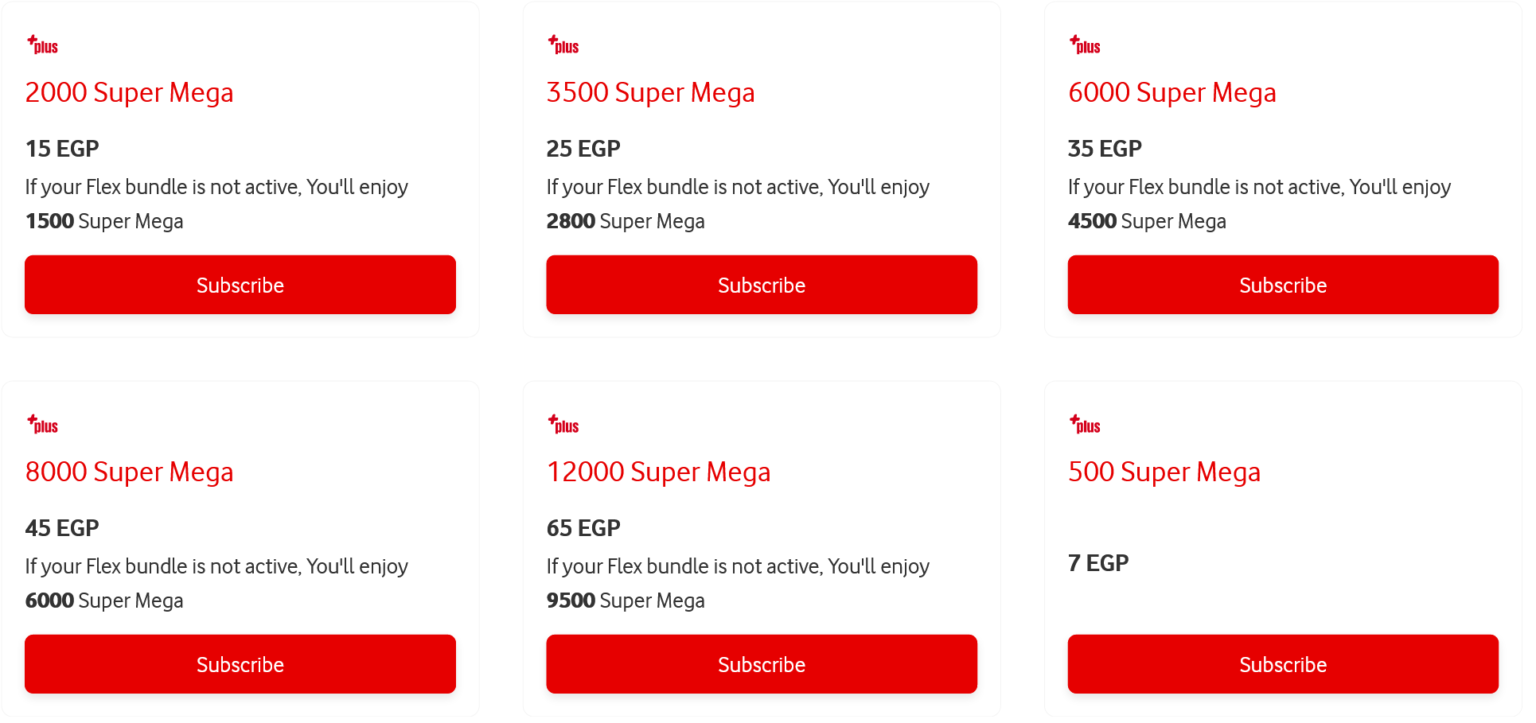Viewport: 1536px width, 723px height.
Task: Click the plus icon on 2000 Super Mega card
Action: click(x=42, y=44)
